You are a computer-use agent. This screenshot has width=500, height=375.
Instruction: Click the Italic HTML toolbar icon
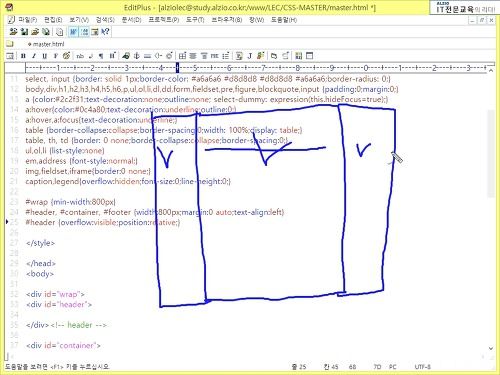click(34, 56)
